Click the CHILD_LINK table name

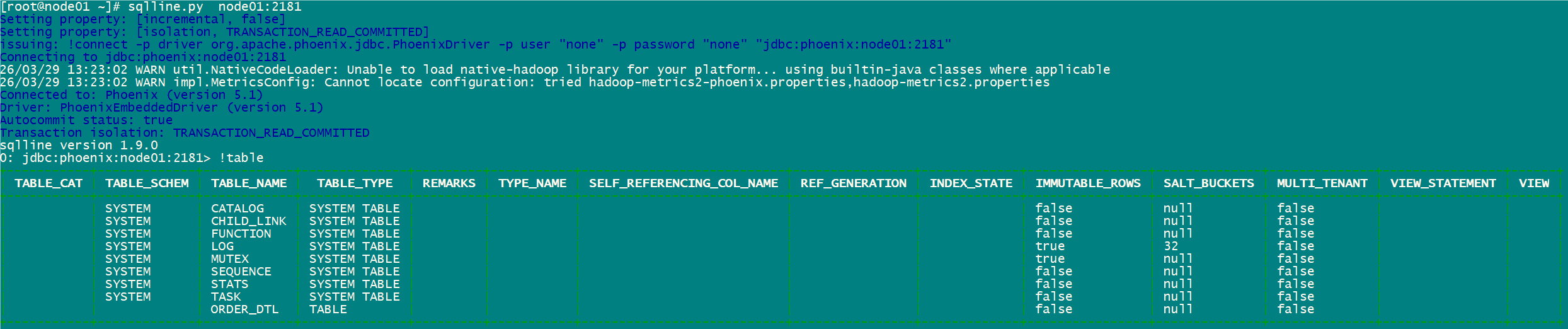(248, 221)
